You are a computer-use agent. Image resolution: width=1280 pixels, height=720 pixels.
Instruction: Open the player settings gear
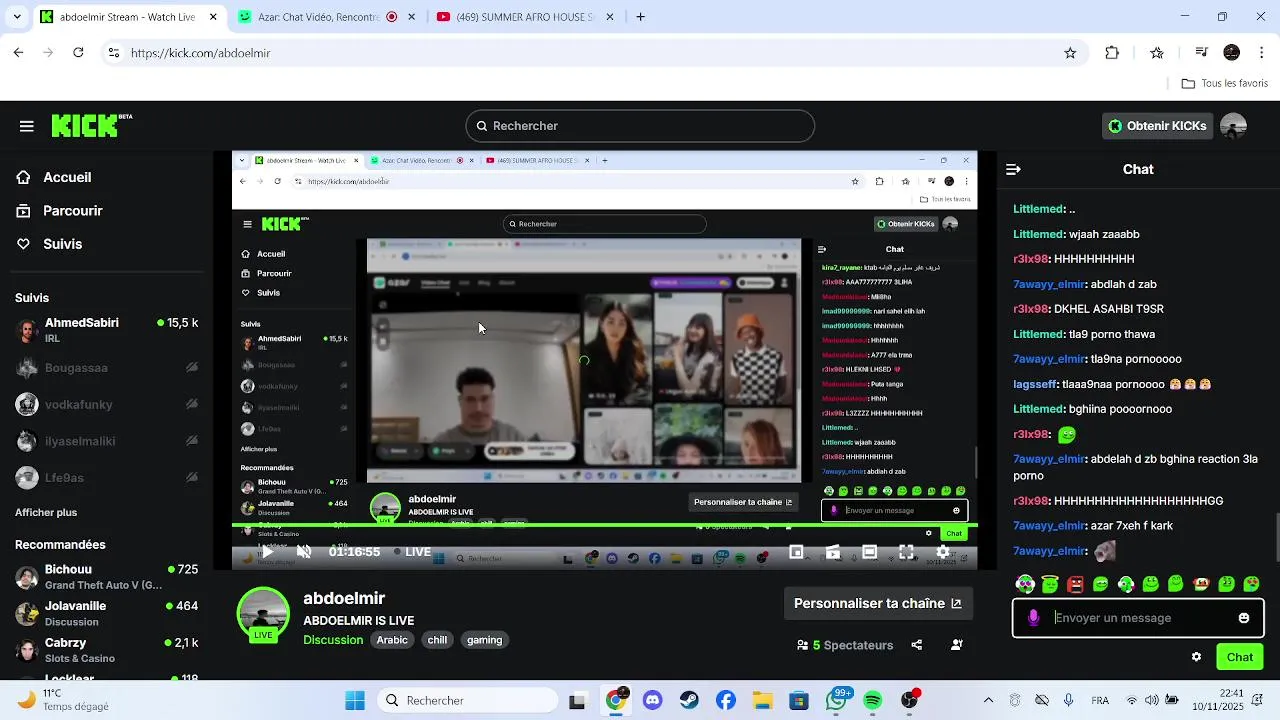(x=943, y=552)
